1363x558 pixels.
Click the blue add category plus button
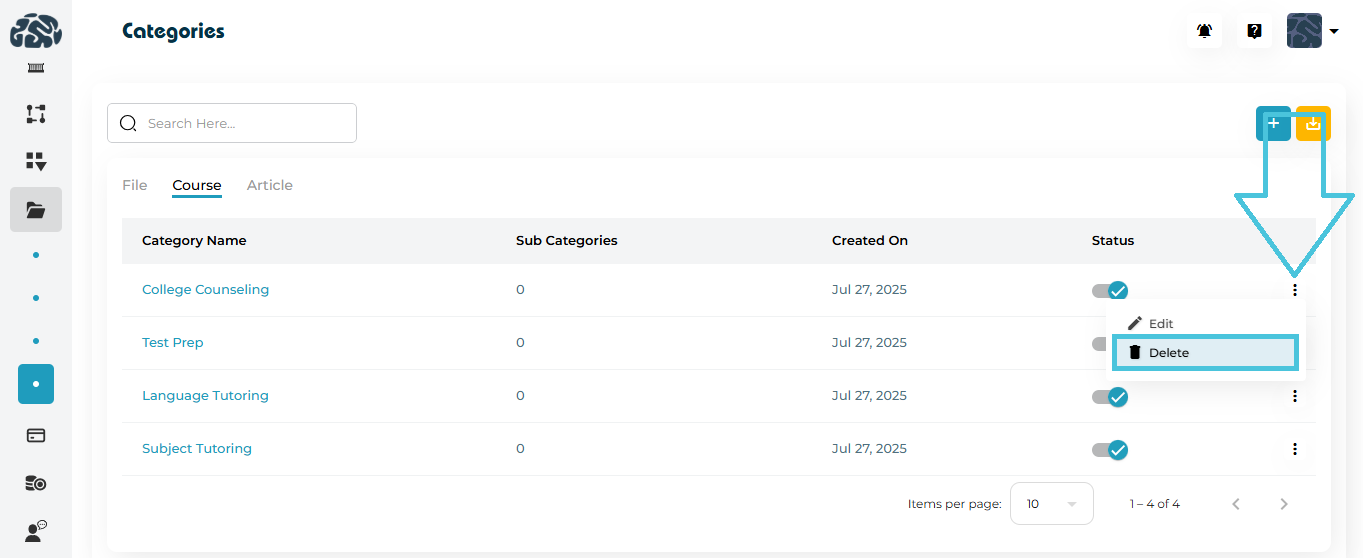[1273, 123]
